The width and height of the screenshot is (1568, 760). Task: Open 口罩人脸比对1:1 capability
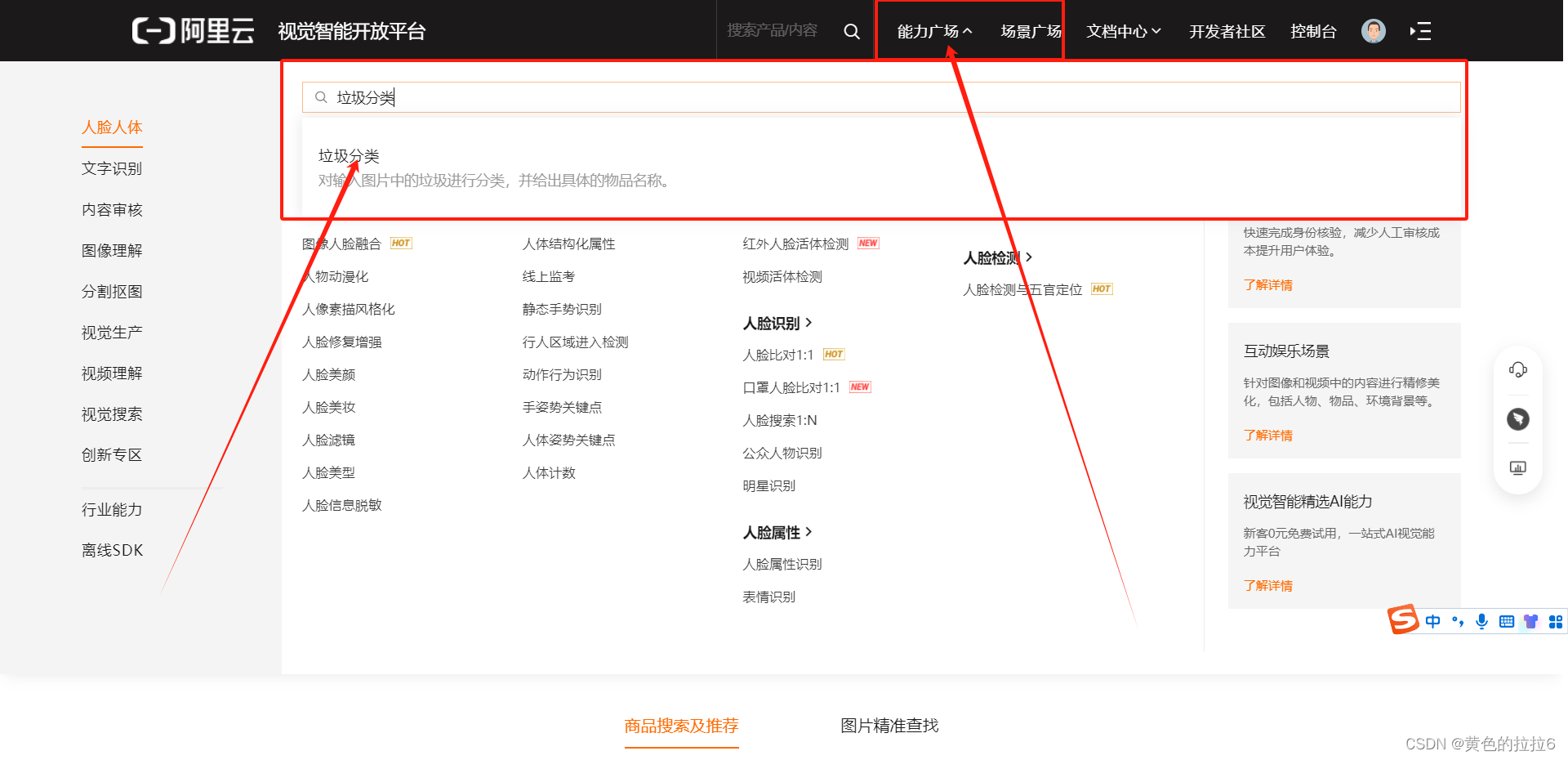(x=791, y=388)
